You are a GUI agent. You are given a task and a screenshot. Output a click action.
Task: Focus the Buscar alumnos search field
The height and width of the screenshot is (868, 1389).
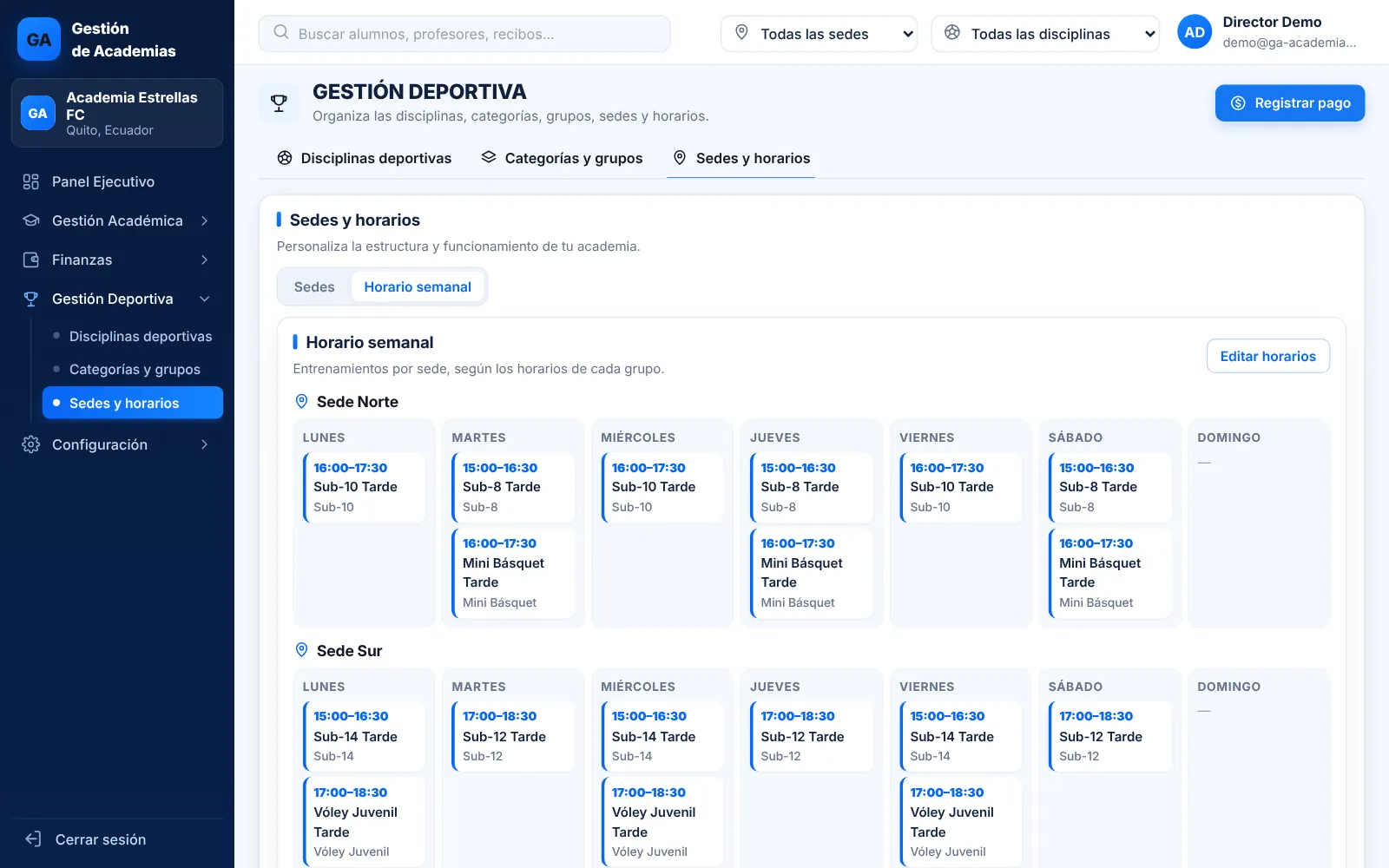click(x=464, y=34)
